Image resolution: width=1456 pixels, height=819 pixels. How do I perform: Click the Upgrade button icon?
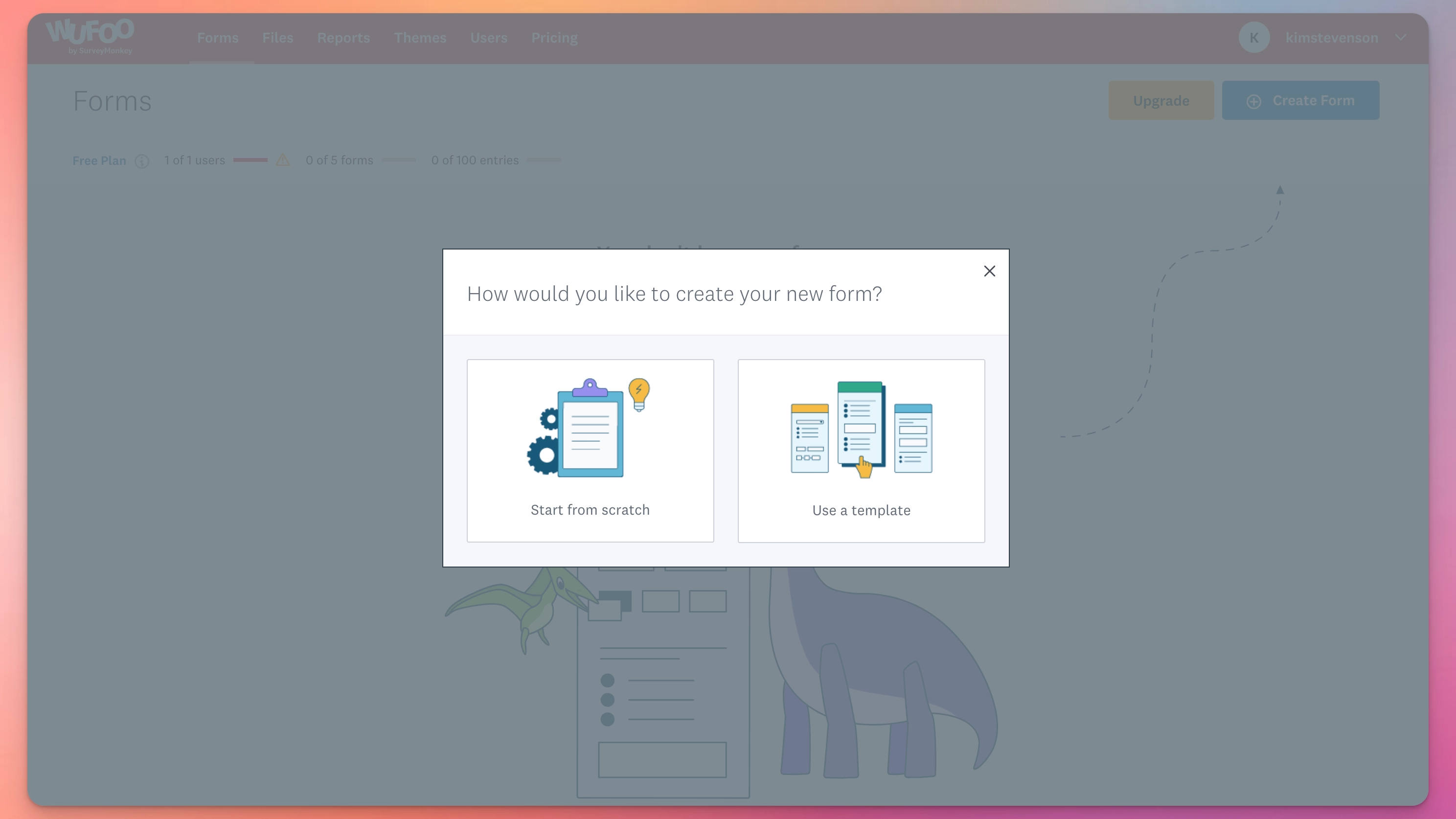pyautogui.click(x=1161, y=100)
